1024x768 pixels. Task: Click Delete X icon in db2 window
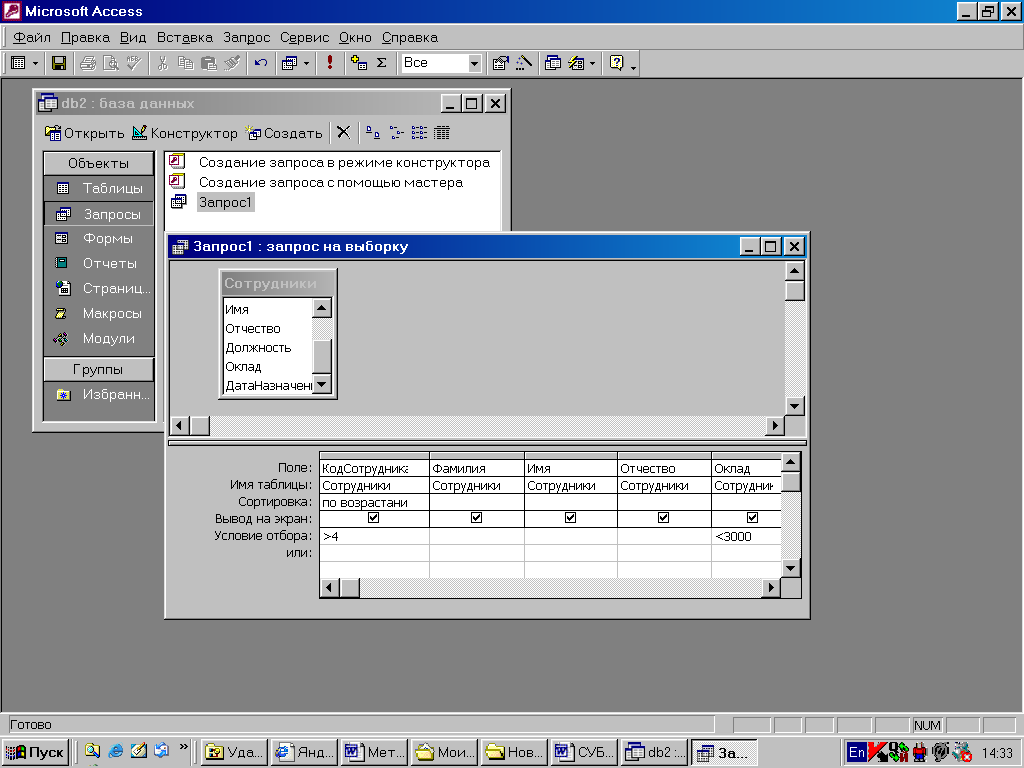344,133
